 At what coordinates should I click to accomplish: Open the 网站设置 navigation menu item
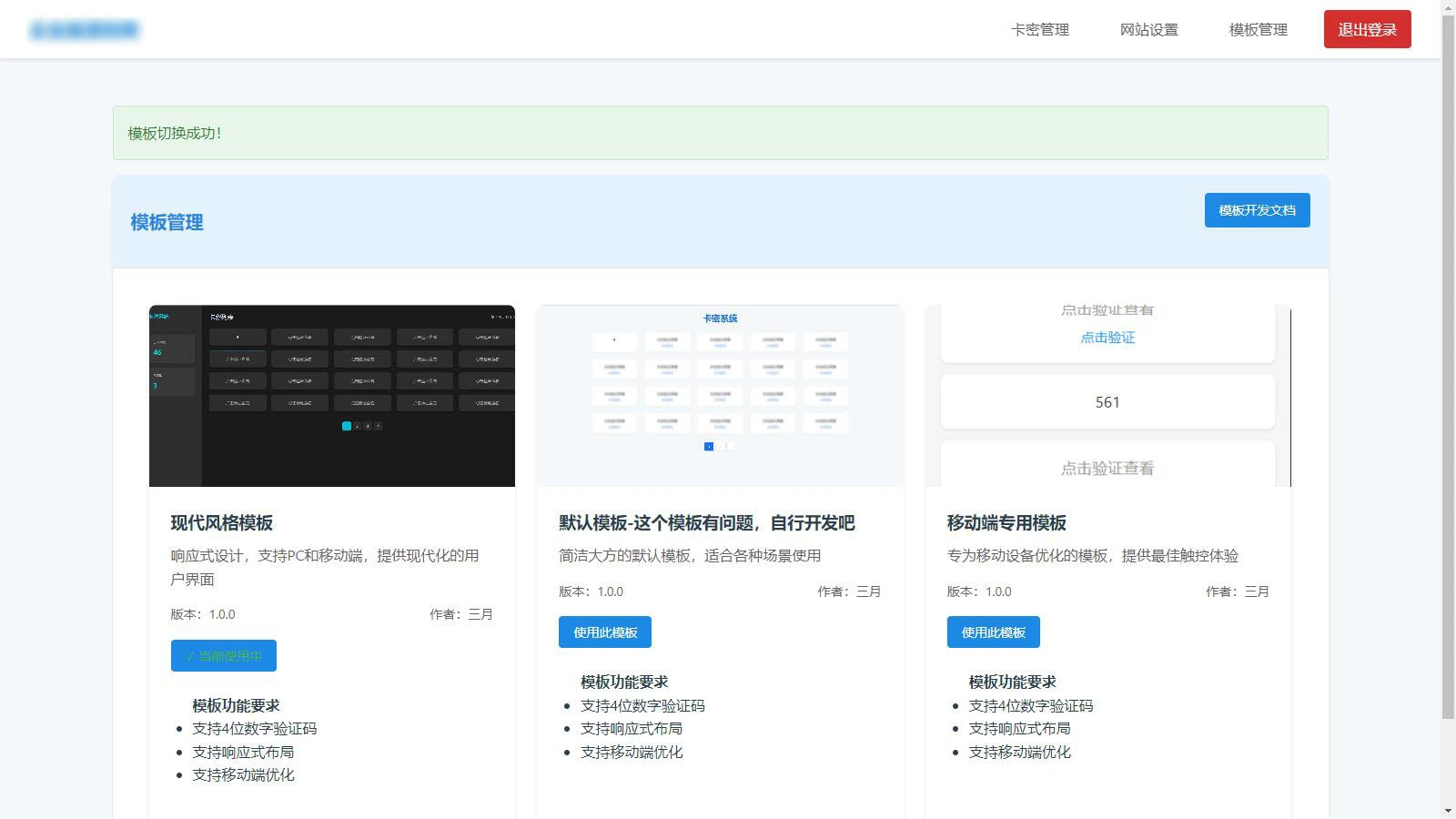(1149, 28)
